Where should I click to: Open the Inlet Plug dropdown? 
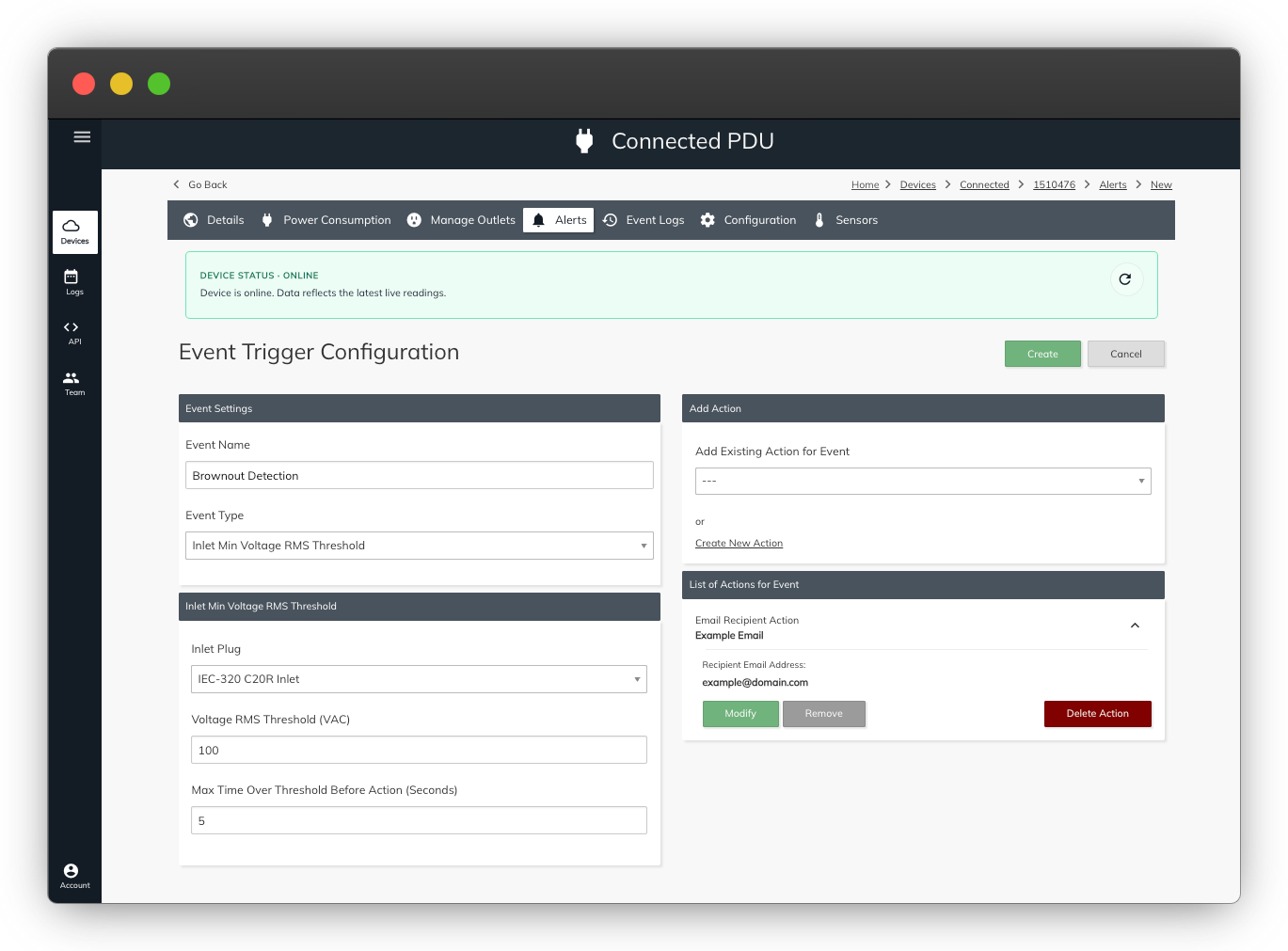(x=420, y=679)
